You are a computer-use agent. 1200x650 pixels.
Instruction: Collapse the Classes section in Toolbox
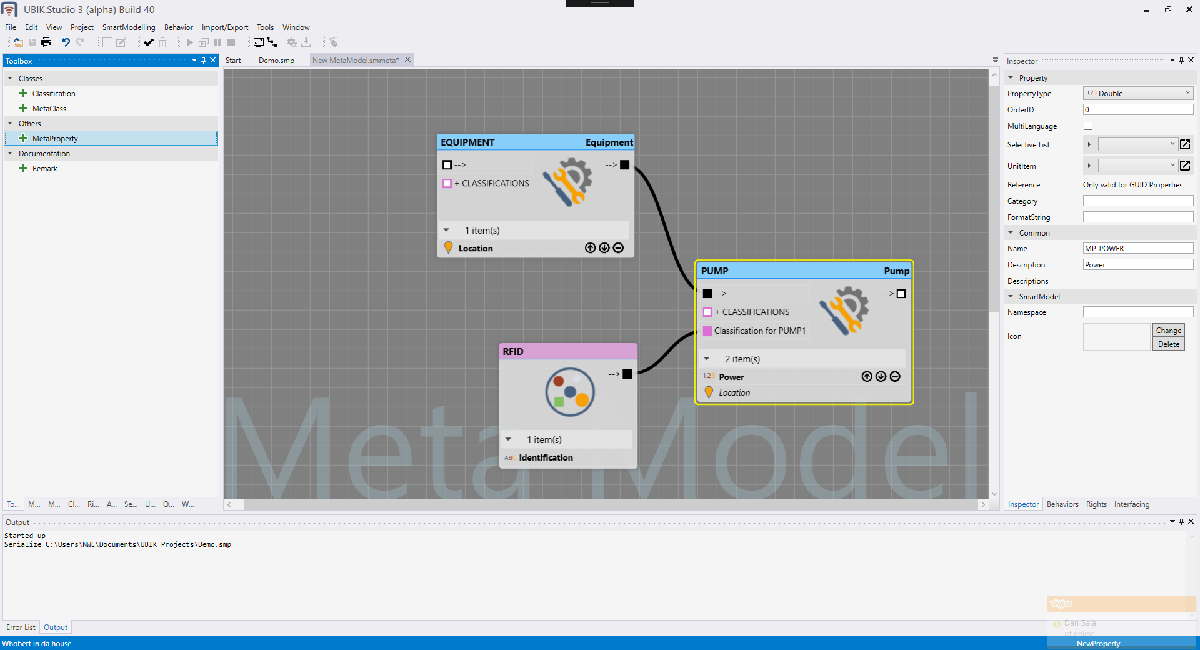point(10,78)
